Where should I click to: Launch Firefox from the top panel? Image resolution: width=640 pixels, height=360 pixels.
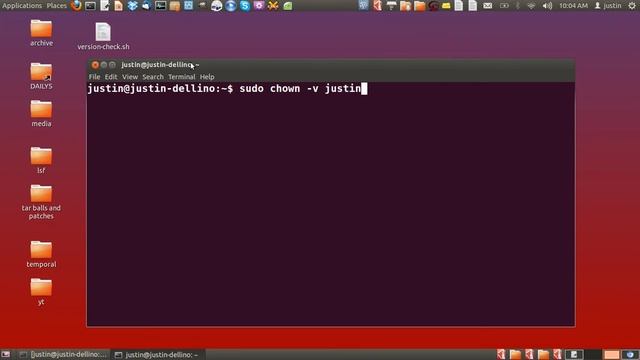pyautogui.click(x=76, y=6)
